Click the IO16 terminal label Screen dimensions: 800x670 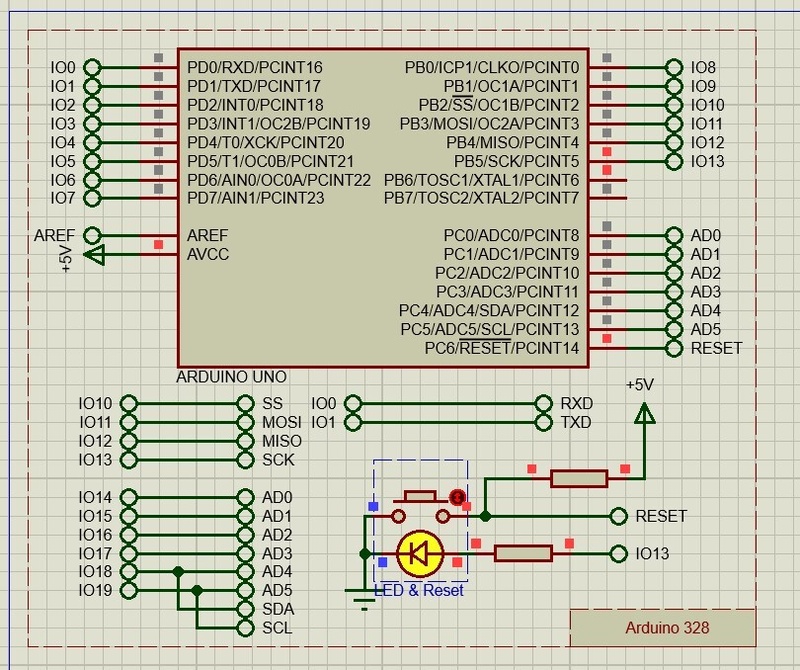tap(95, 535)
